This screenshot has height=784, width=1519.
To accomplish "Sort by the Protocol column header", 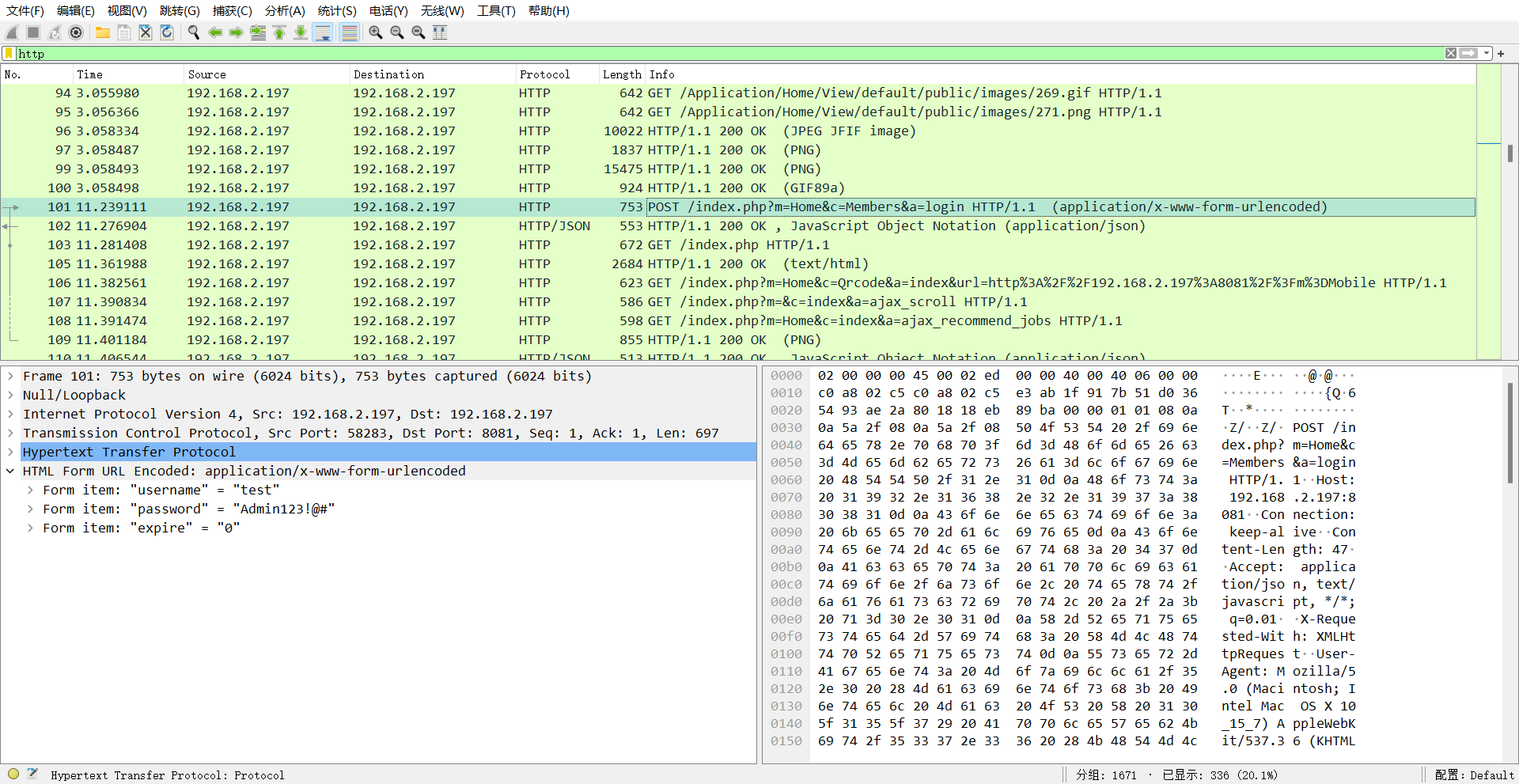I will coord(557,74).
